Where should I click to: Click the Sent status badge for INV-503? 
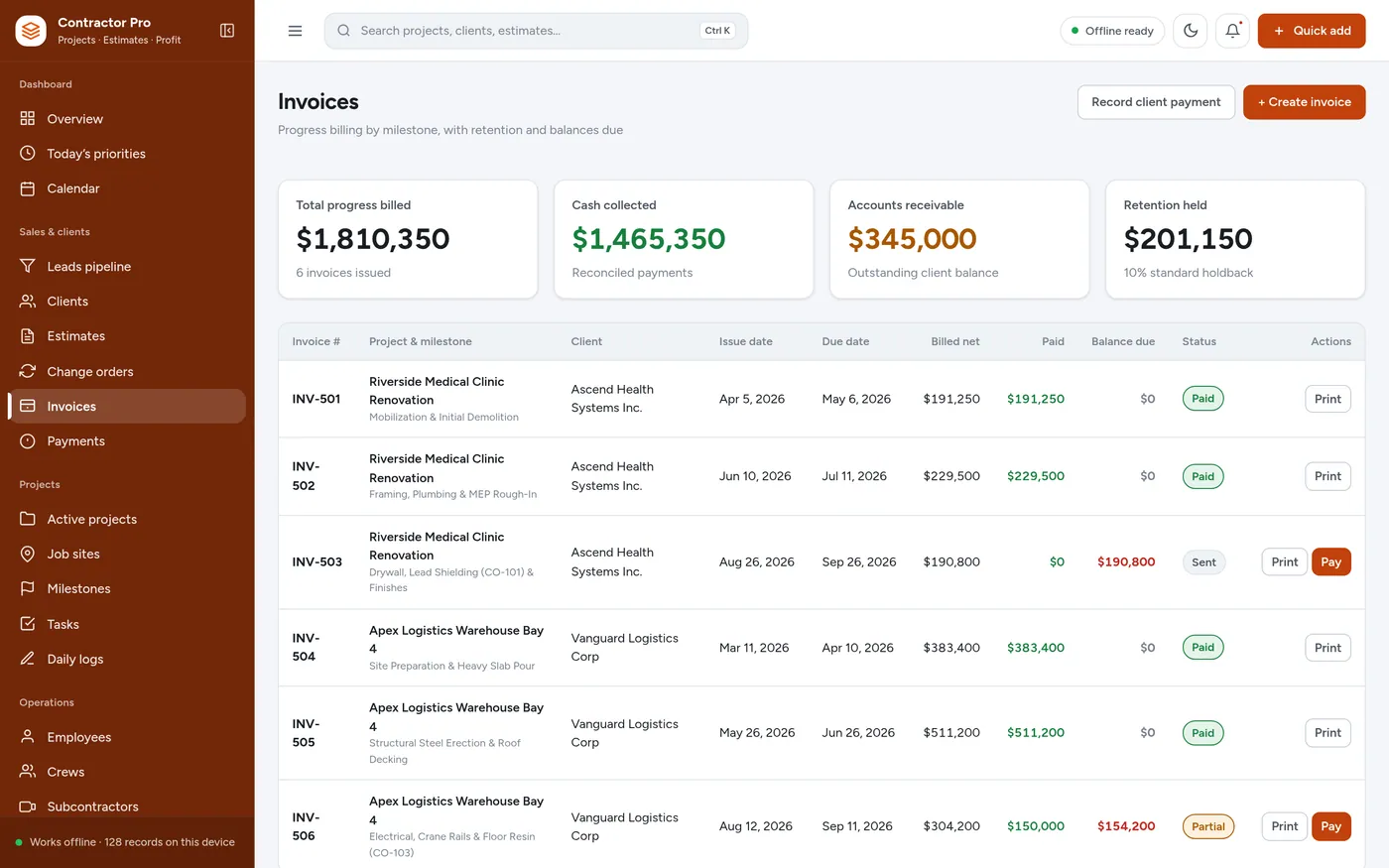click(1203, 562)
